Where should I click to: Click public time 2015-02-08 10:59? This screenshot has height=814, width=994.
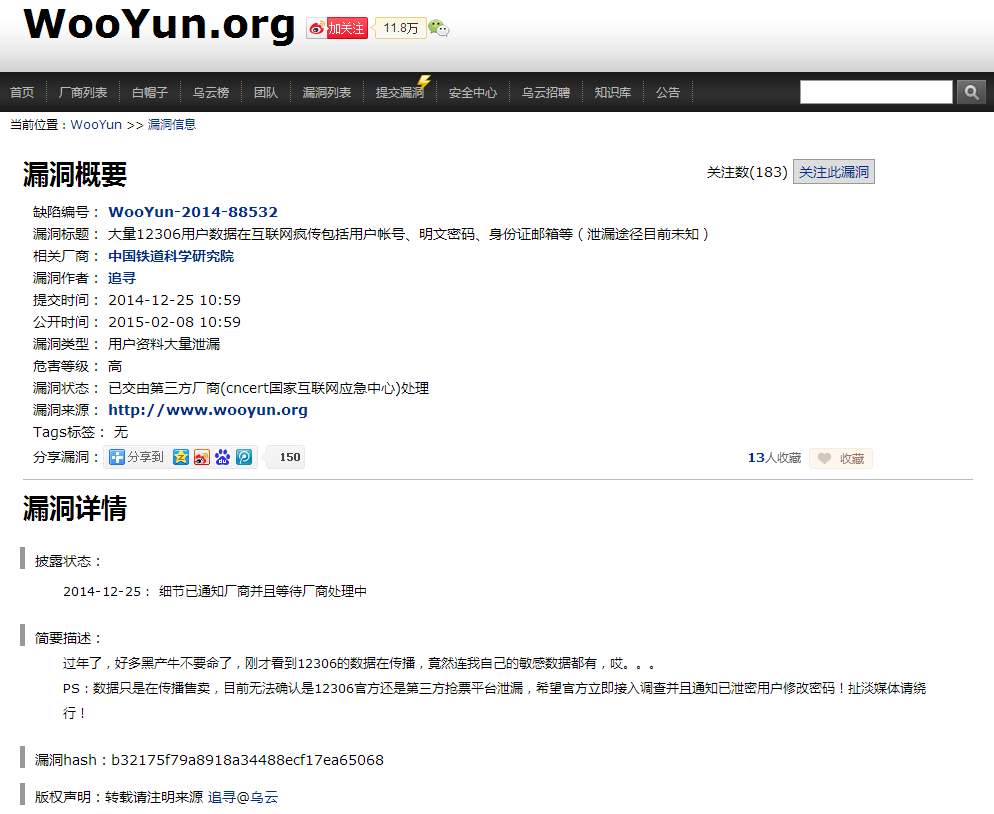[x=174, y=322]
